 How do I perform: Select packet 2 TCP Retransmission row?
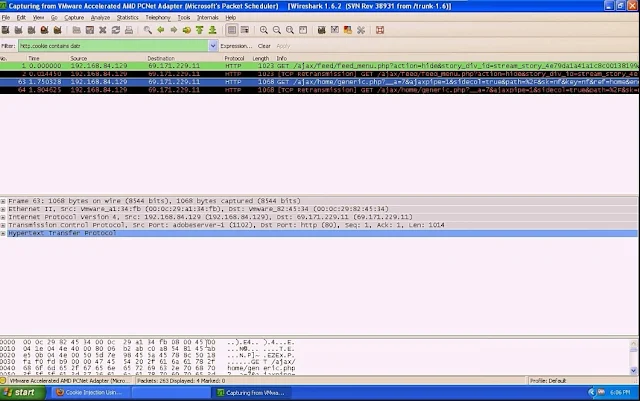[320, 74]
